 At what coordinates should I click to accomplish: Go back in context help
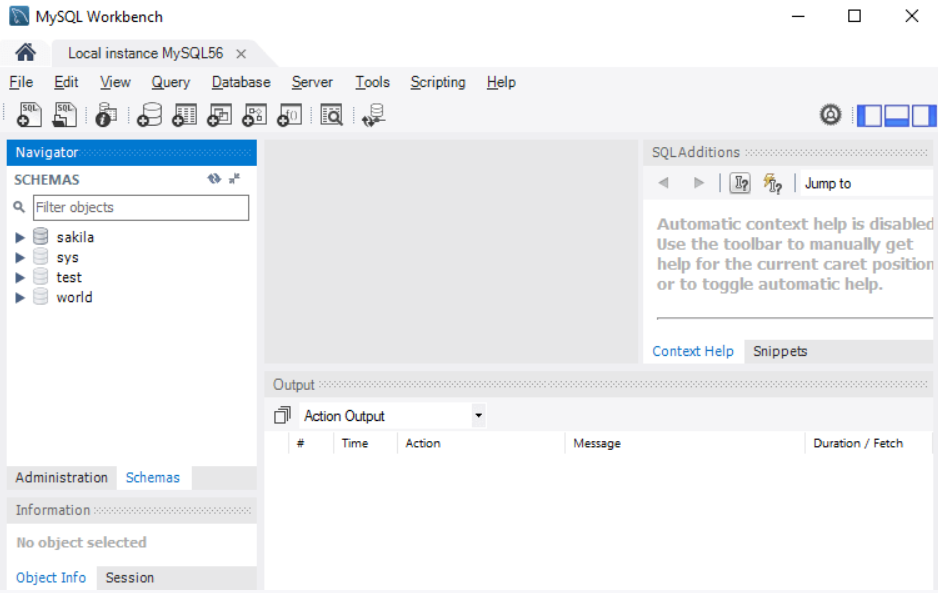coord(663,183)
